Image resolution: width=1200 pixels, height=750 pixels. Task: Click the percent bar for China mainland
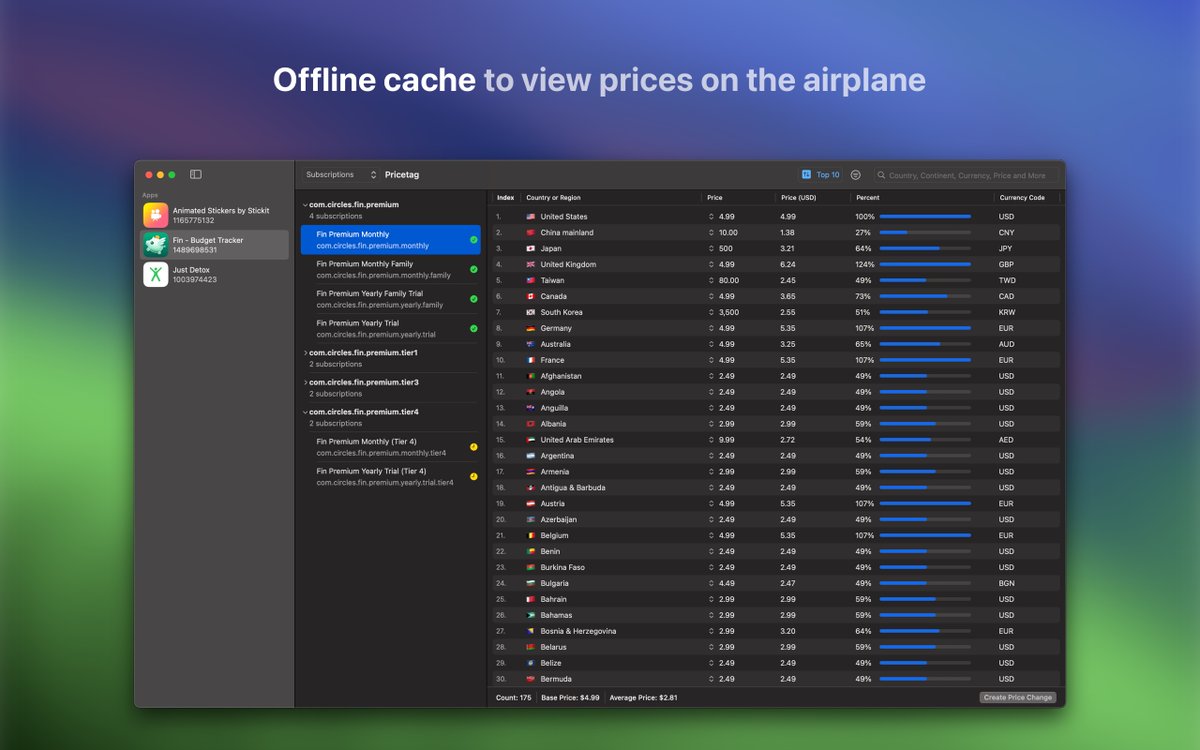click(x=925, y=232)
